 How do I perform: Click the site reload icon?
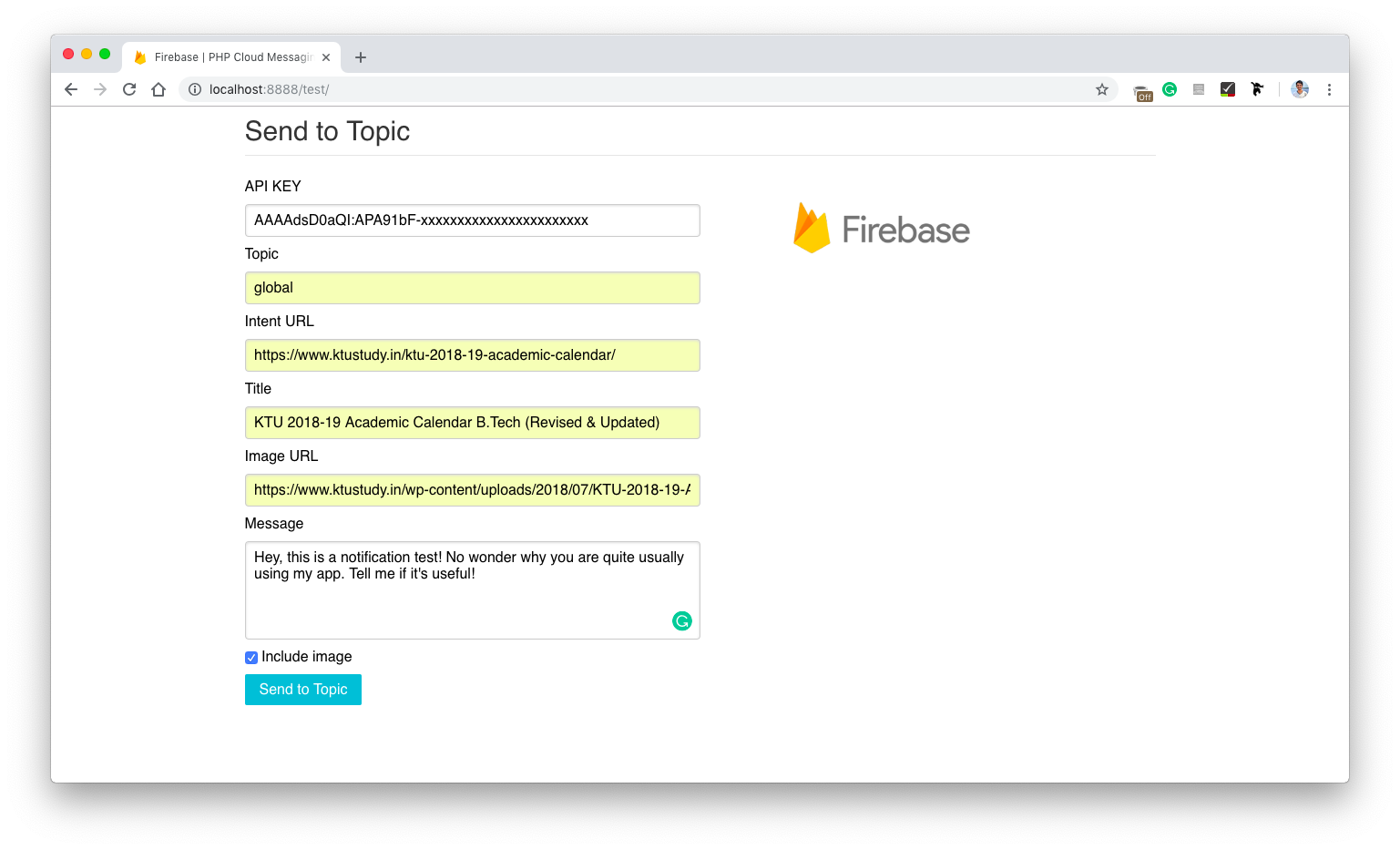[x=128, y=89]
